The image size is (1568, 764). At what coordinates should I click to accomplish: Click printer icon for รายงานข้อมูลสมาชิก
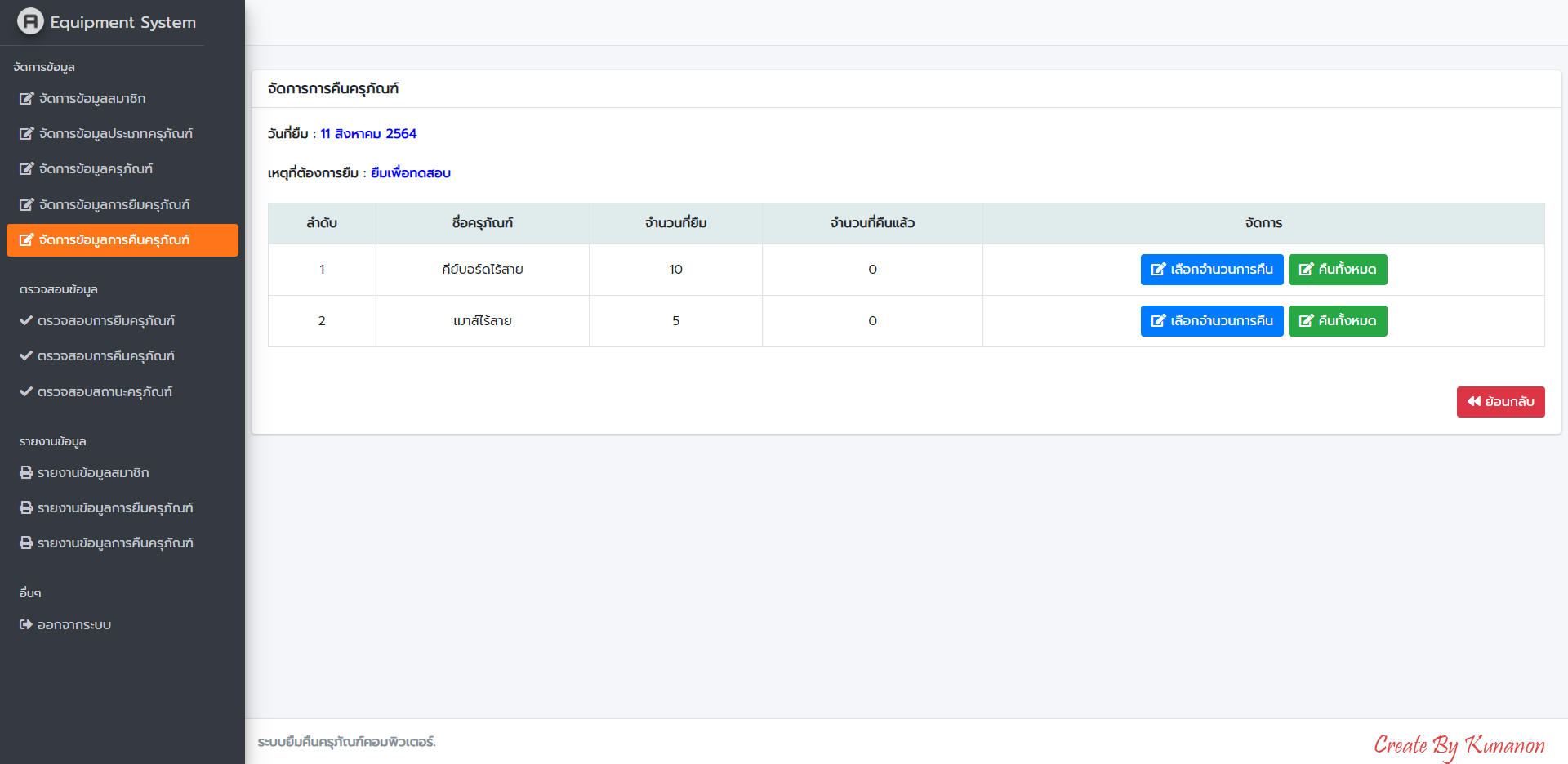pyautogui.click(x=26, y=473)
